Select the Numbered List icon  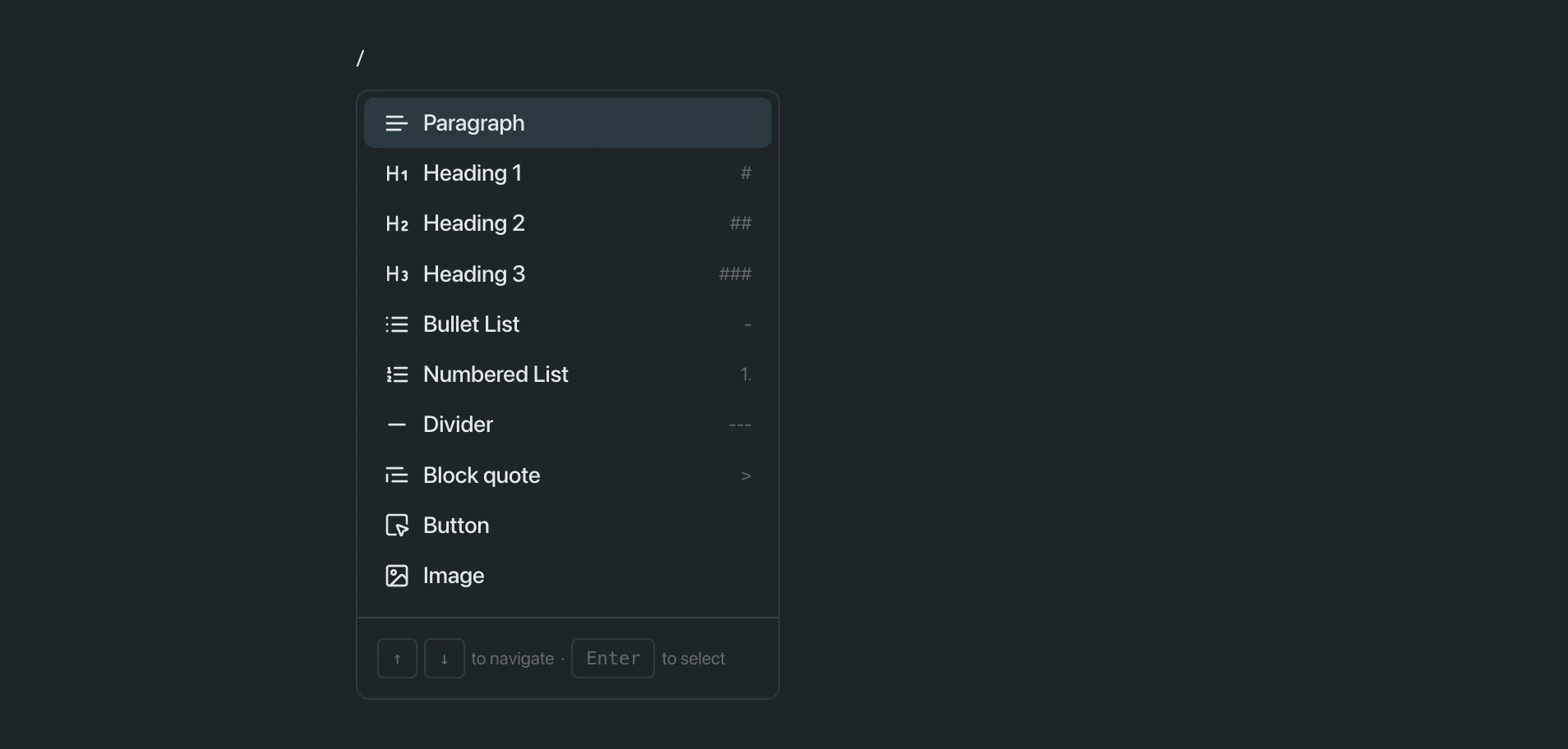coord(397,374)
